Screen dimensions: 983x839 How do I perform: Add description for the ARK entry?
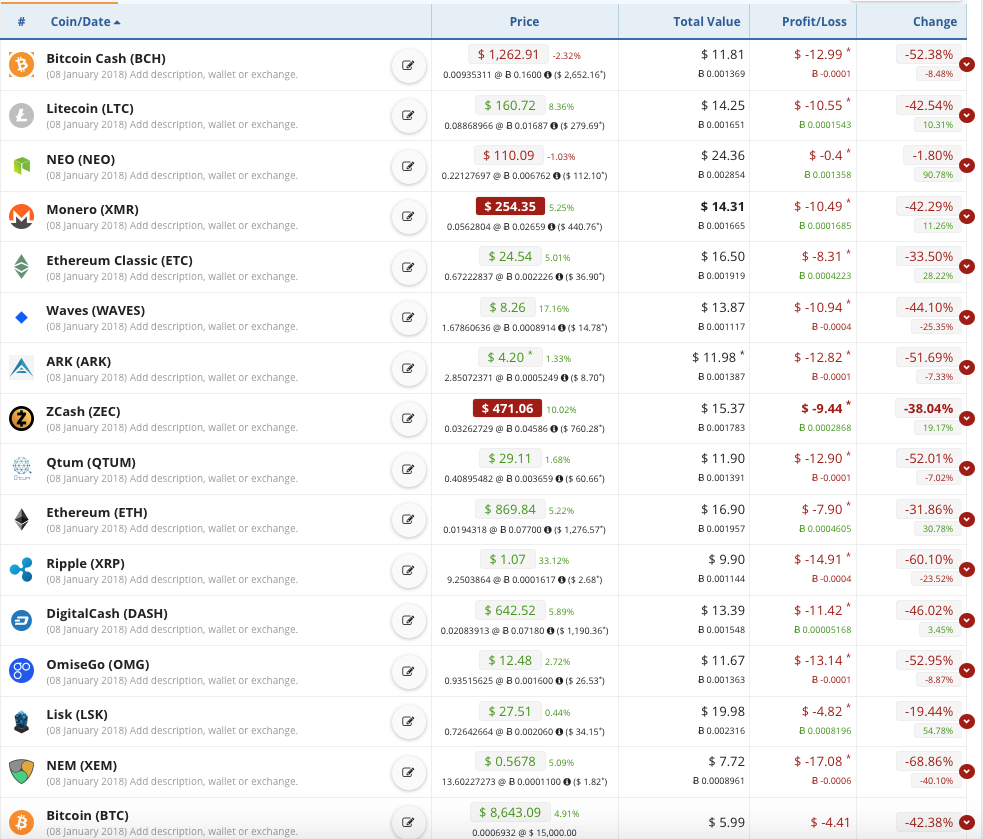(x=213, y=377)
